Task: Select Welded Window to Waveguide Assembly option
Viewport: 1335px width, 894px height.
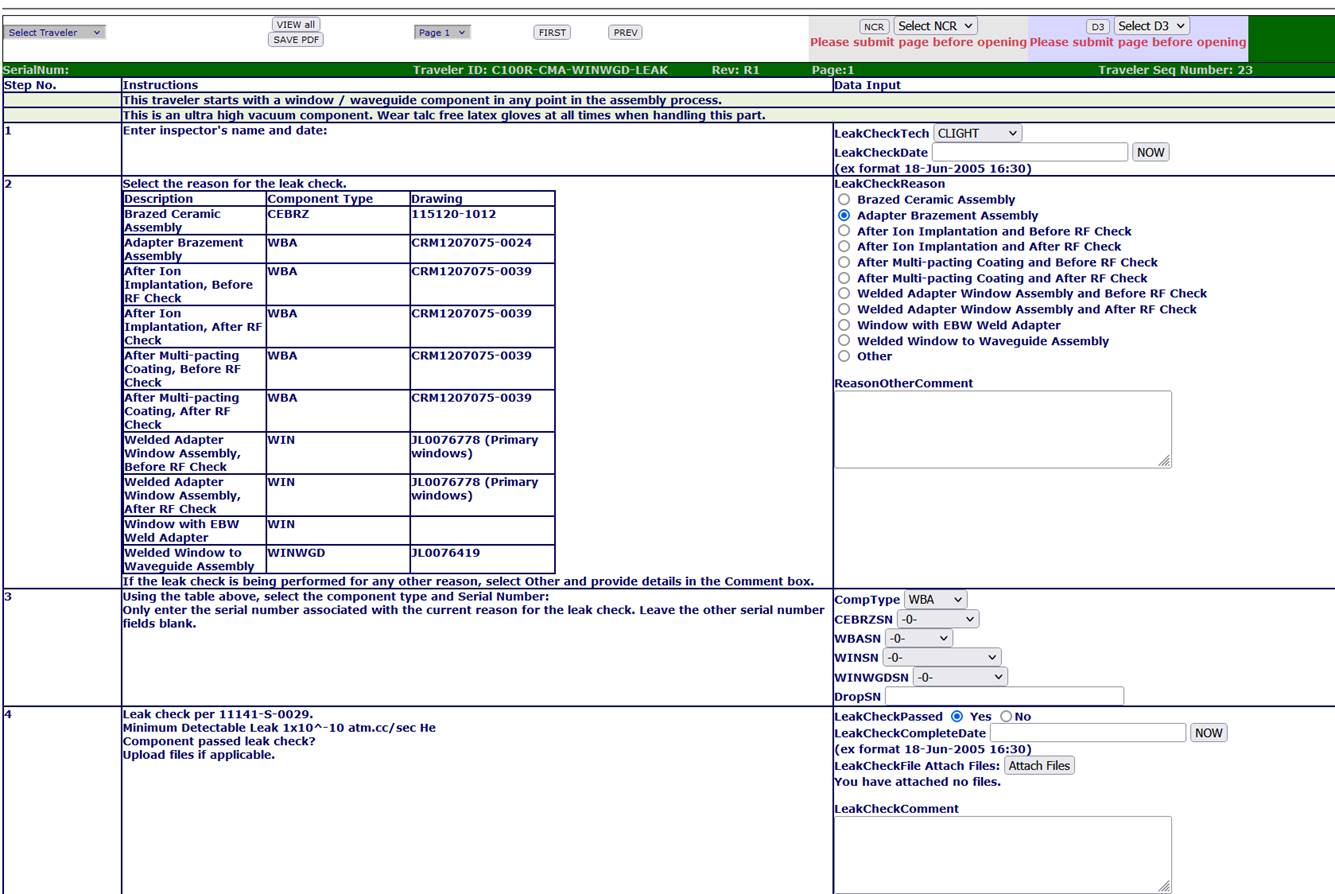Action: (x=845, y=341)
